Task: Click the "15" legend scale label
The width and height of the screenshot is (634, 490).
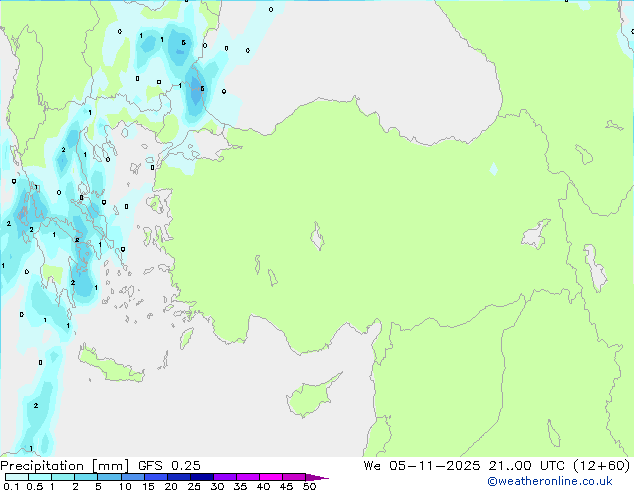Action: [148, 486]
